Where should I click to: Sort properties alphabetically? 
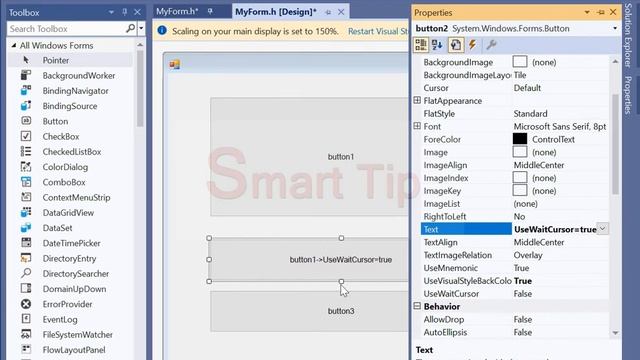click(438, 45)
